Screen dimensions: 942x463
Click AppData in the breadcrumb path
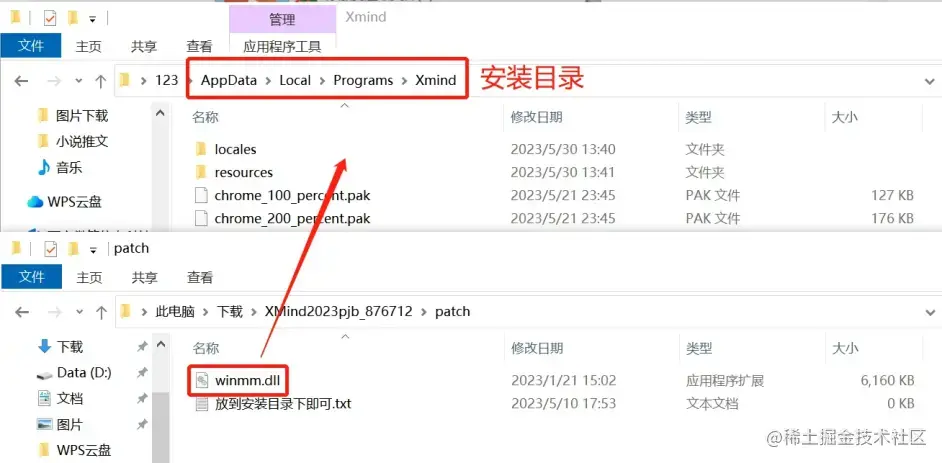pos(228,80)
